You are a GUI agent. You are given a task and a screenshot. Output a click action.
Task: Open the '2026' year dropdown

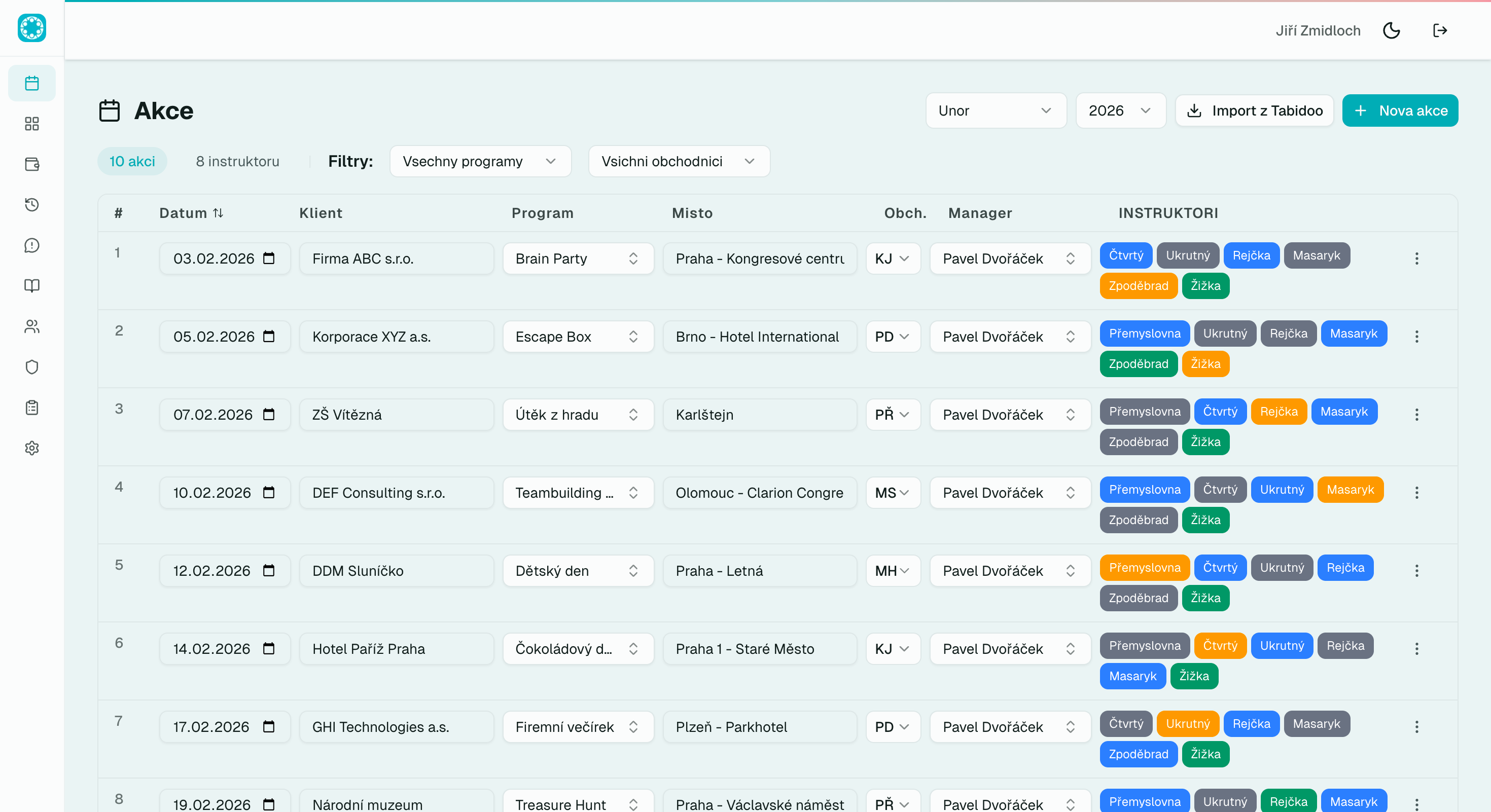[x=1120, y=110]
